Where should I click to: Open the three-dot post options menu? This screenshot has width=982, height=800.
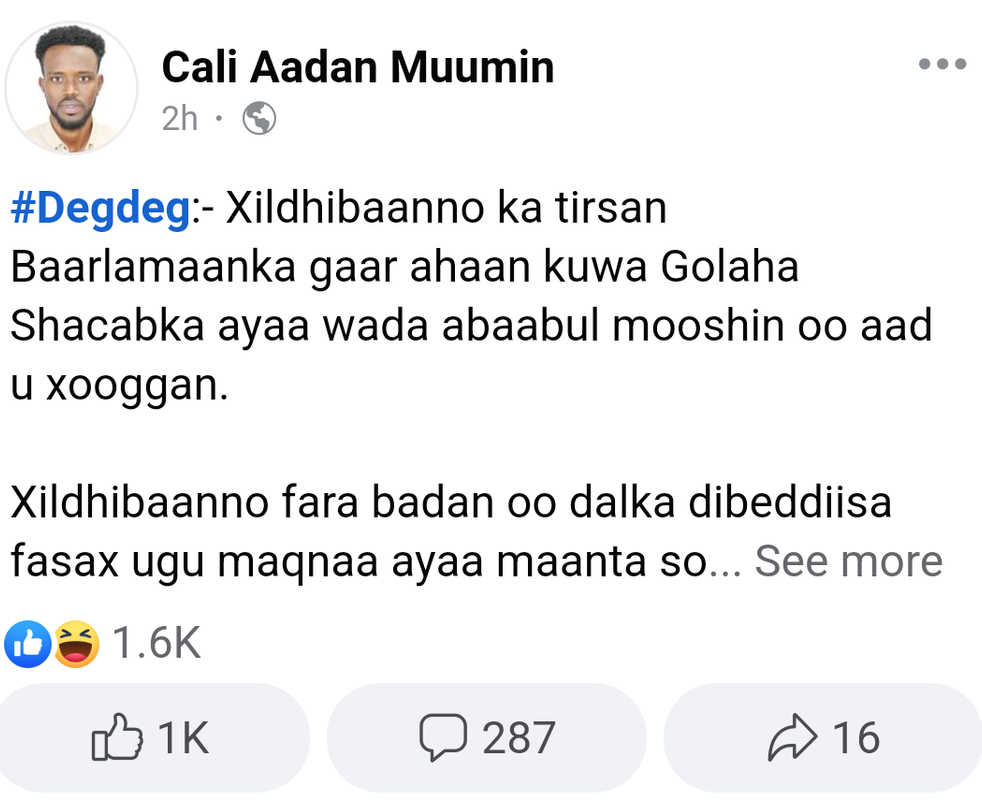[941, 65]
